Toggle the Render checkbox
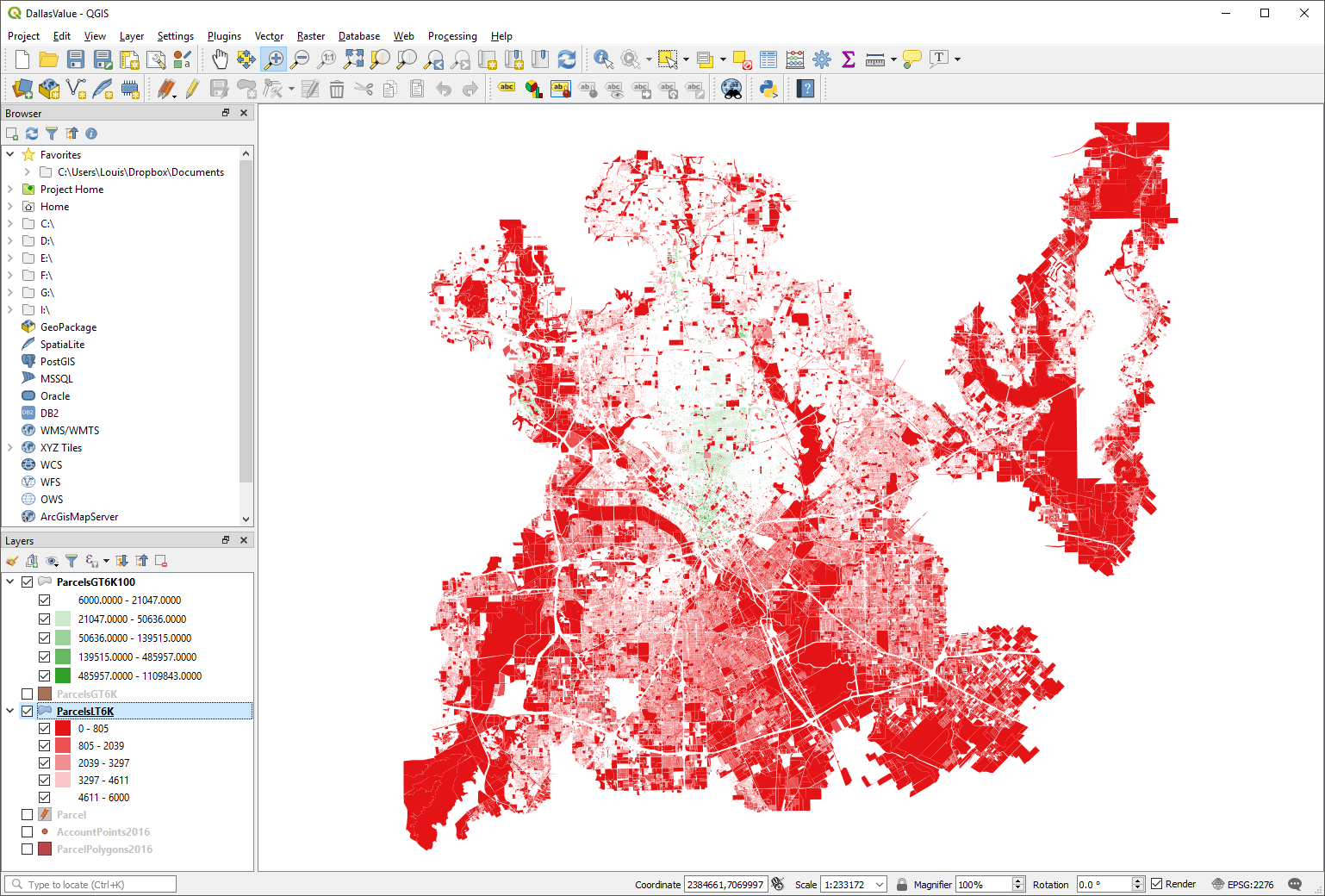The width and height of the screenshot is (1325, 896). coord(1157,883)
